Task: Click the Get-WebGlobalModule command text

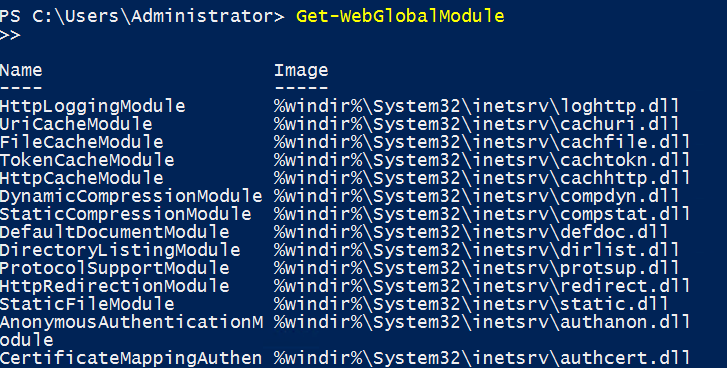Action: pos(400,16)
